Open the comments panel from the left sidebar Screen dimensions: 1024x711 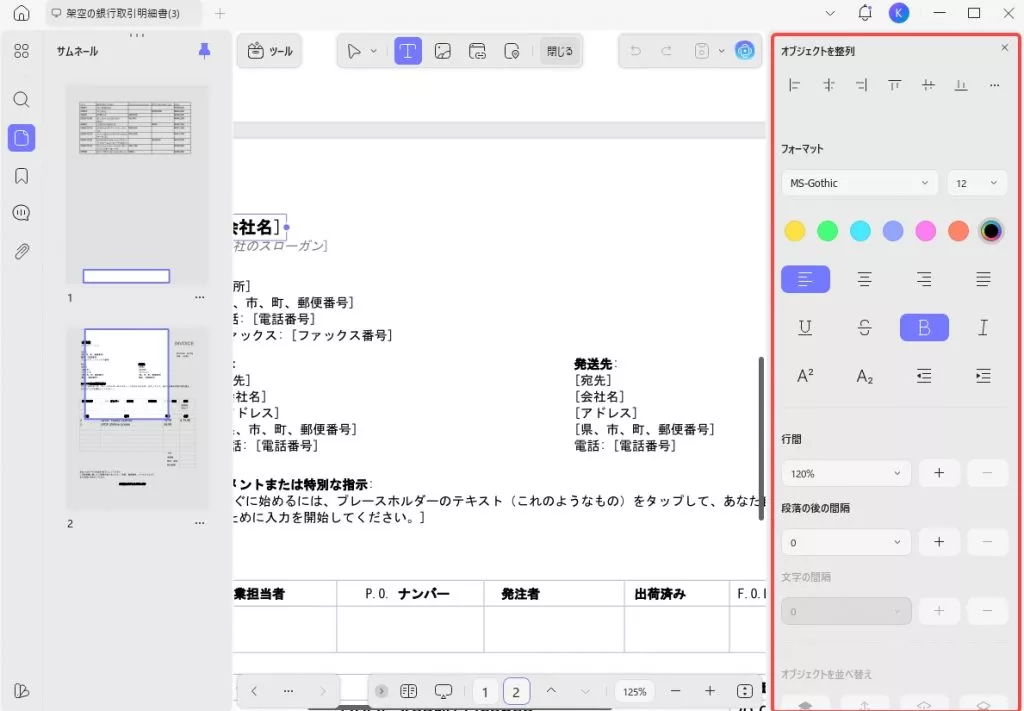[x=20, y=212]
